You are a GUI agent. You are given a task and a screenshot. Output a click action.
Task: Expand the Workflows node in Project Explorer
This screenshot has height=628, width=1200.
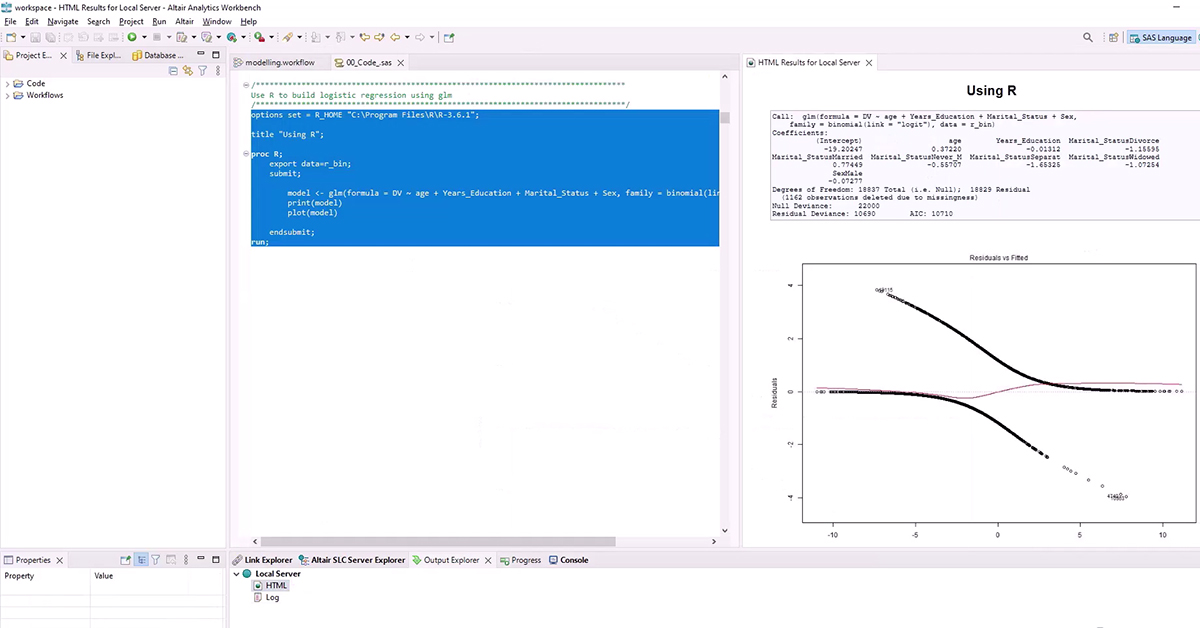6,95
